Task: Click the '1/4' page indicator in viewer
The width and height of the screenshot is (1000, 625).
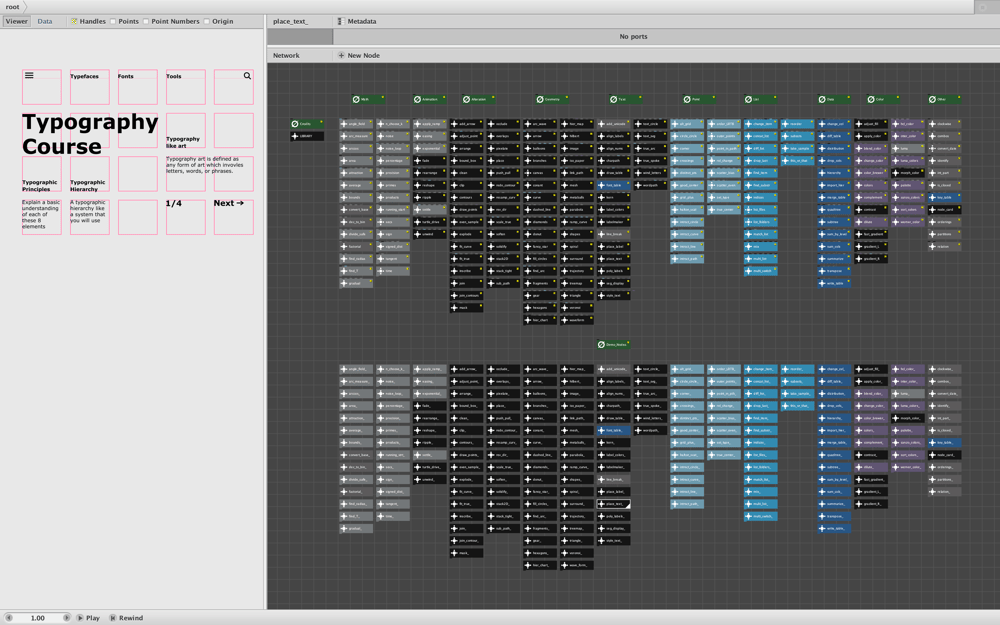Action: [x=173, y=203]
